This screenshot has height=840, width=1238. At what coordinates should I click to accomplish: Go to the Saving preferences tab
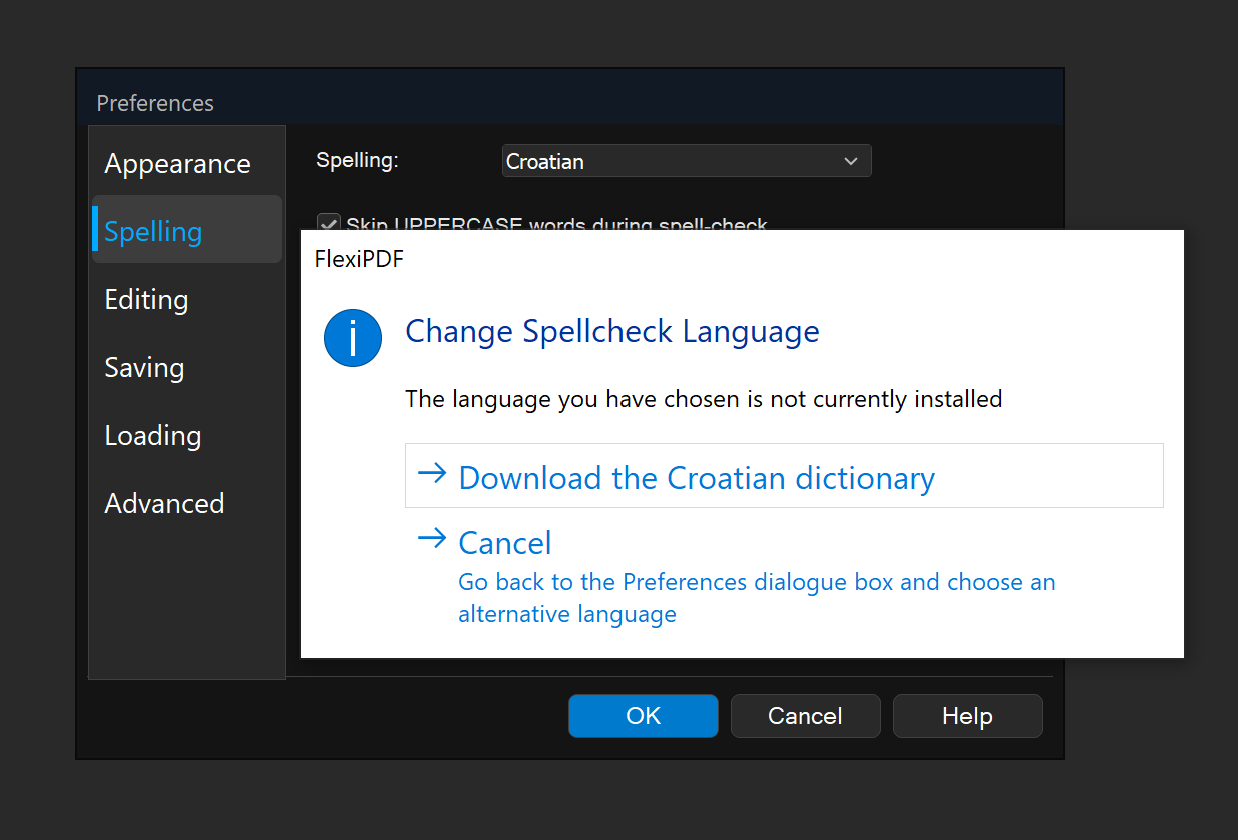[144, 368]
